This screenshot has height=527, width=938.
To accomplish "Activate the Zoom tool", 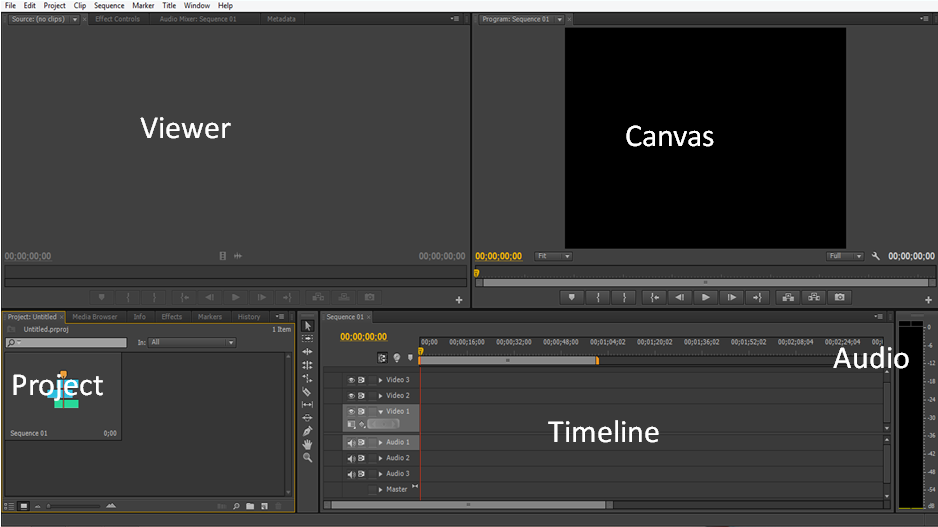I will [x=308, y=457].
